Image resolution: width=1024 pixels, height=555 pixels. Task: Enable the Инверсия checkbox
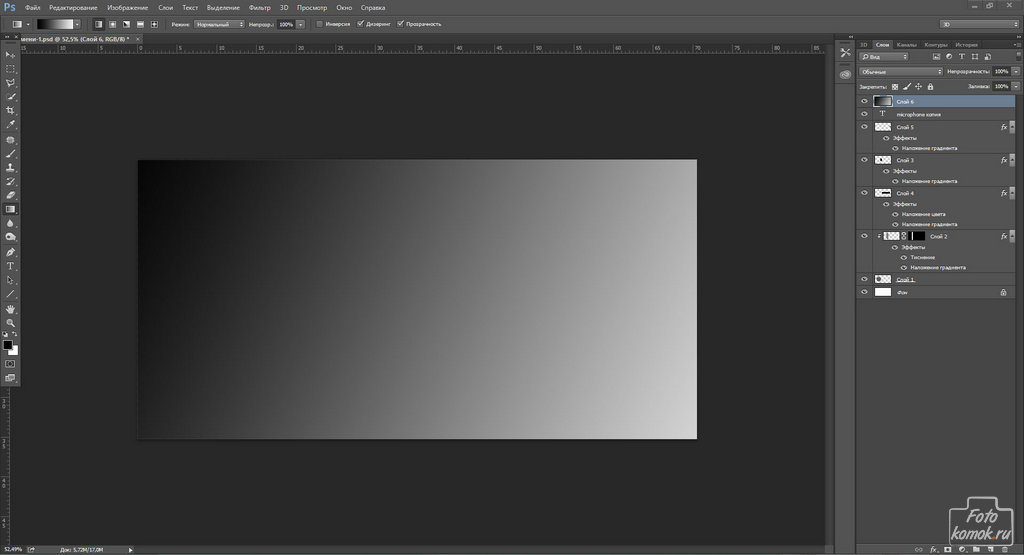point(320,24)
